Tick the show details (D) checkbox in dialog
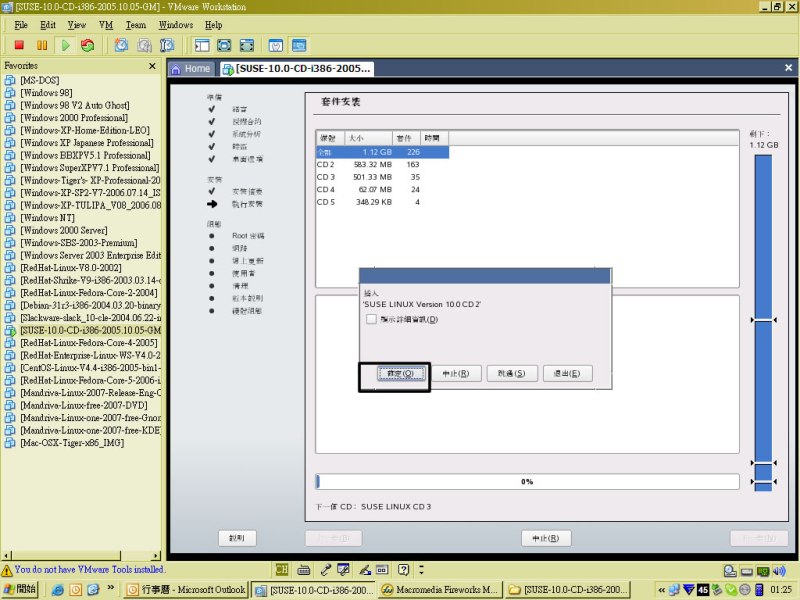Screen dimensions: 800x600 (371, 319)
